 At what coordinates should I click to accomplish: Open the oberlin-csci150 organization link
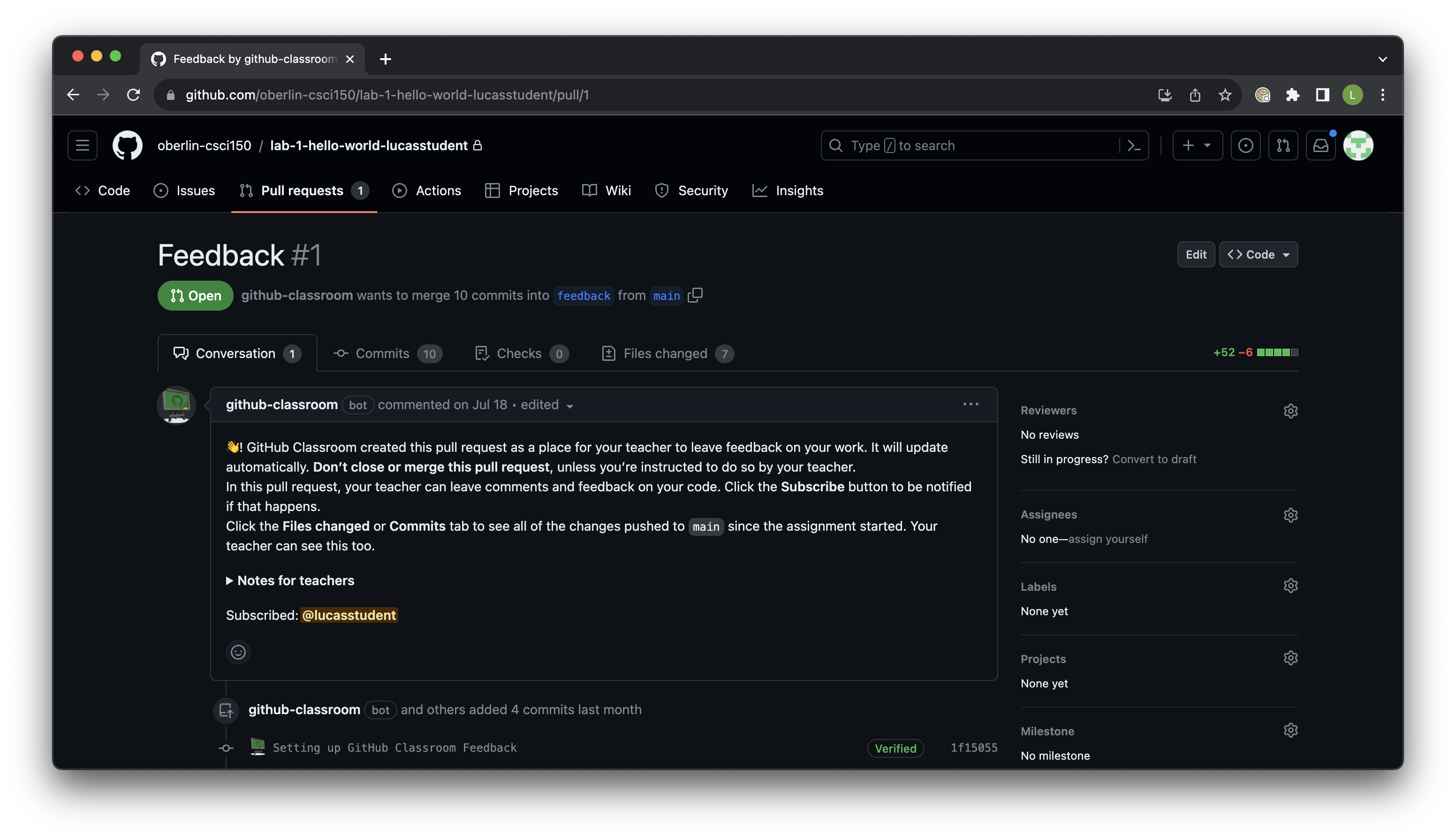[205, 145]
